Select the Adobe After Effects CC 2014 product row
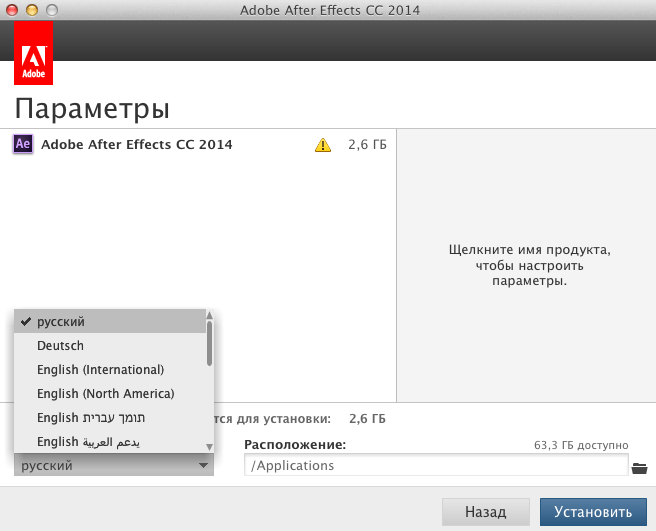 click(x=198, y=144)
